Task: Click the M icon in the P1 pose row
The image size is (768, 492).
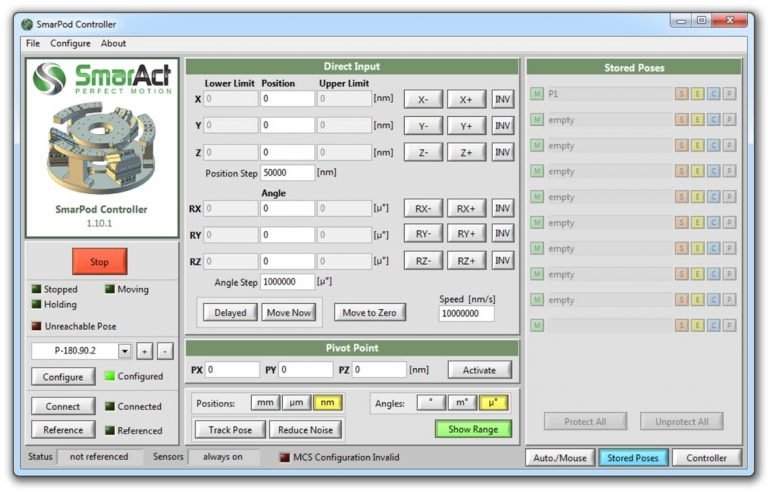Action: point(537,94)
